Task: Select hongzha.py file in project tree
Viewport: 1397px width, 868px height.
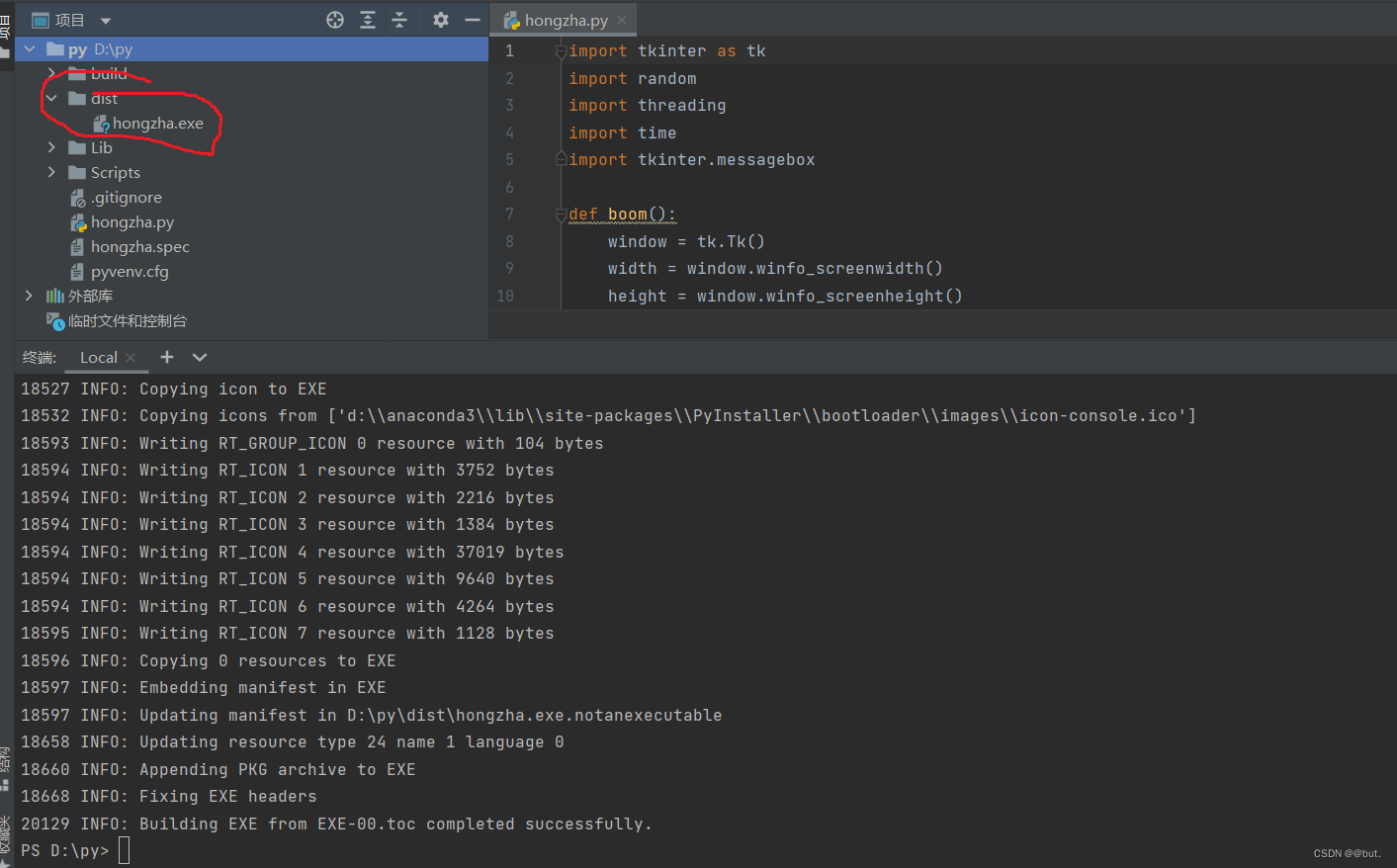Action: pos(131,221)
